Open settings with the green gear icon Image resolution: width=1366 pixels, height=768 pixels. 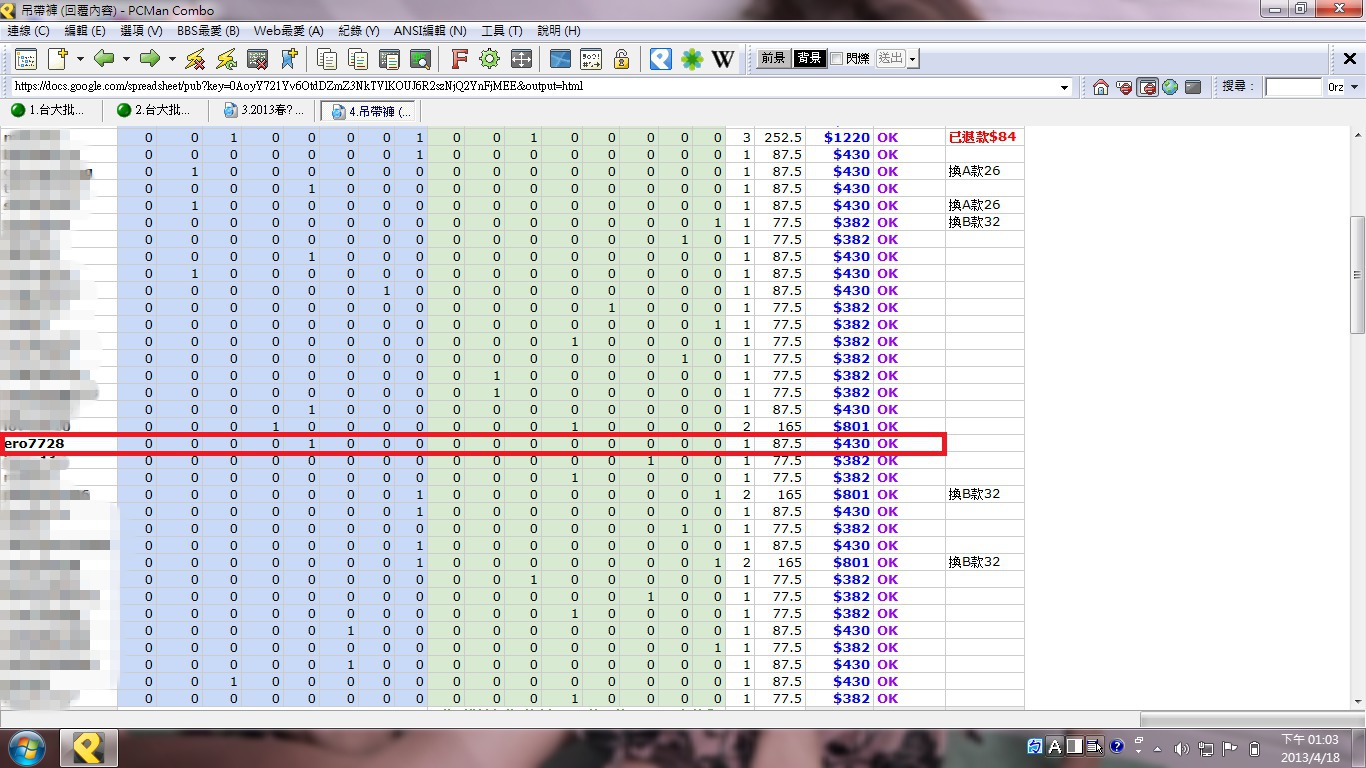pyautogui.click(x=490, y=59)
